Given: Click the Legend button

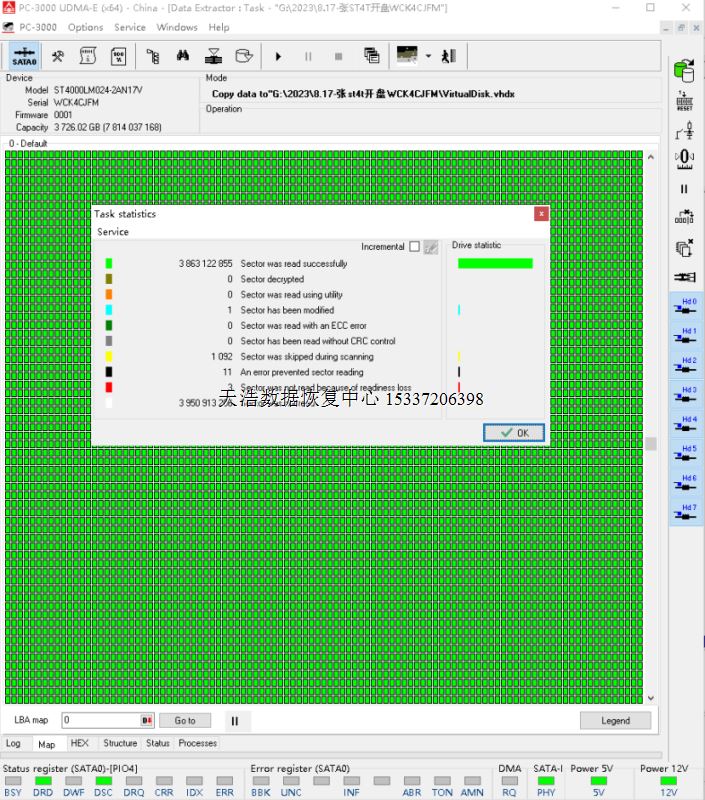Looking at the screenshot, I should [615, 720].
